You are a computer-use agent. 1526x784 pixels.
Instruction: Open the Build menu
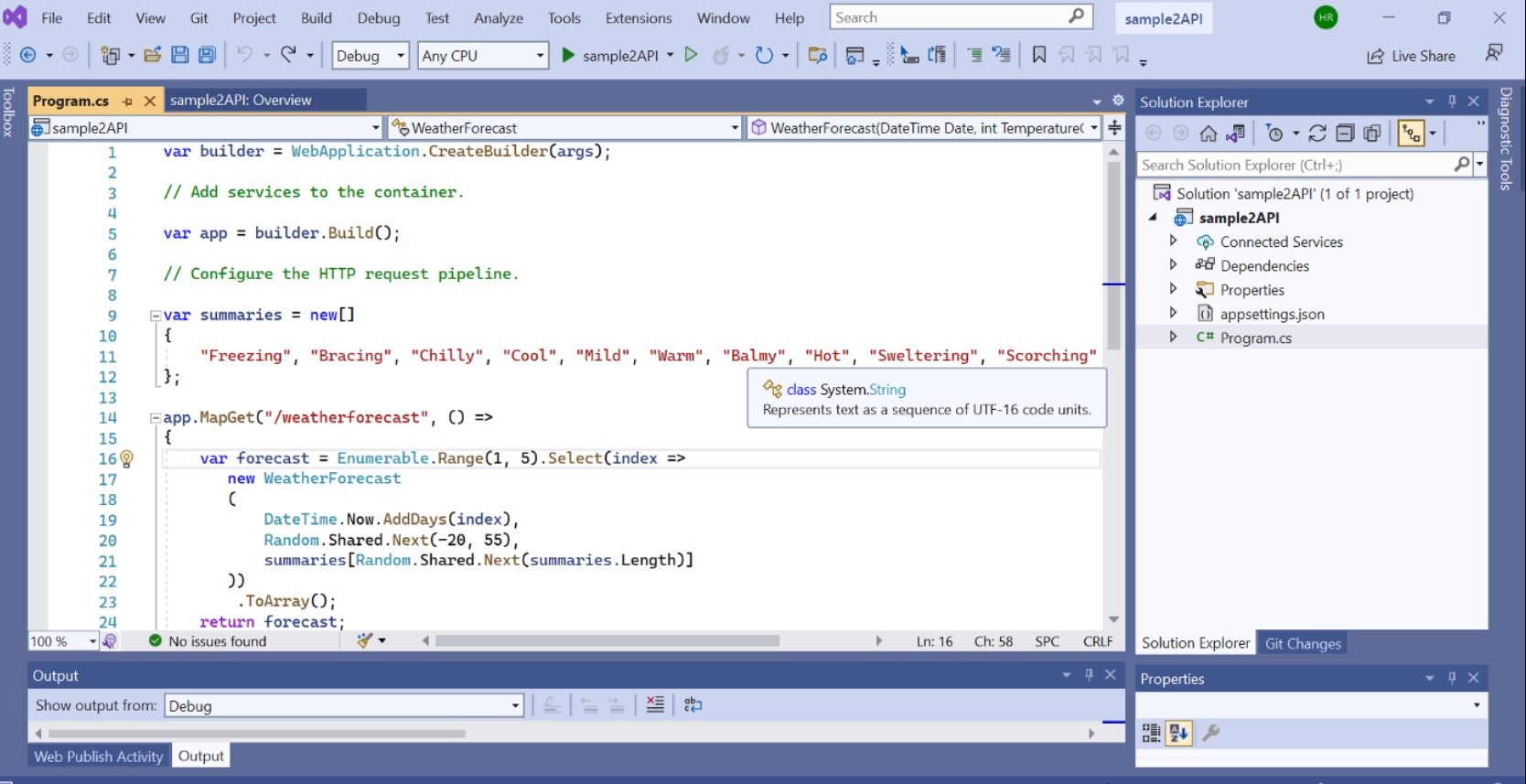316,17
